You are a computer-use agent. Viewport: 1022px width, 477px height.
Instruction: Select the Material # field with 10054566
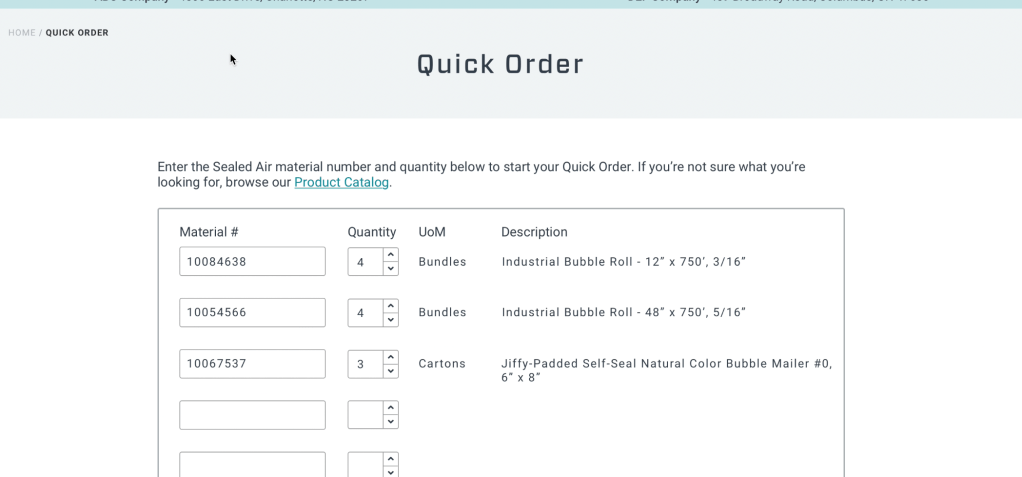pyautogui.click(x=252, y=313)
